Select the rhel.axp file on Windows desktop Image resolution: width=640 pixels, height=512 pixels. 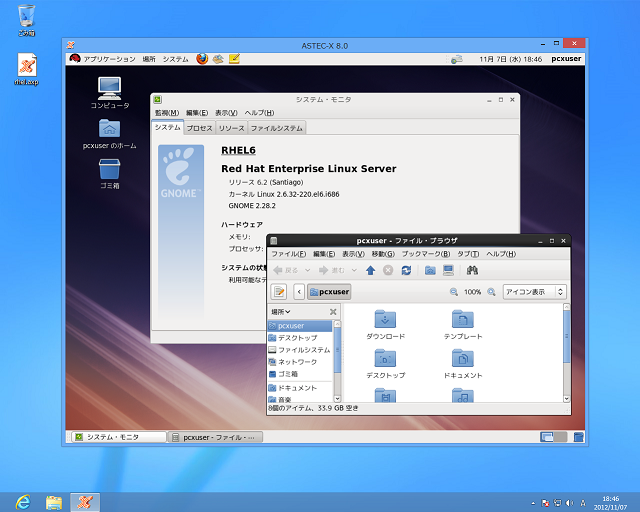click(x=27, y=69)
